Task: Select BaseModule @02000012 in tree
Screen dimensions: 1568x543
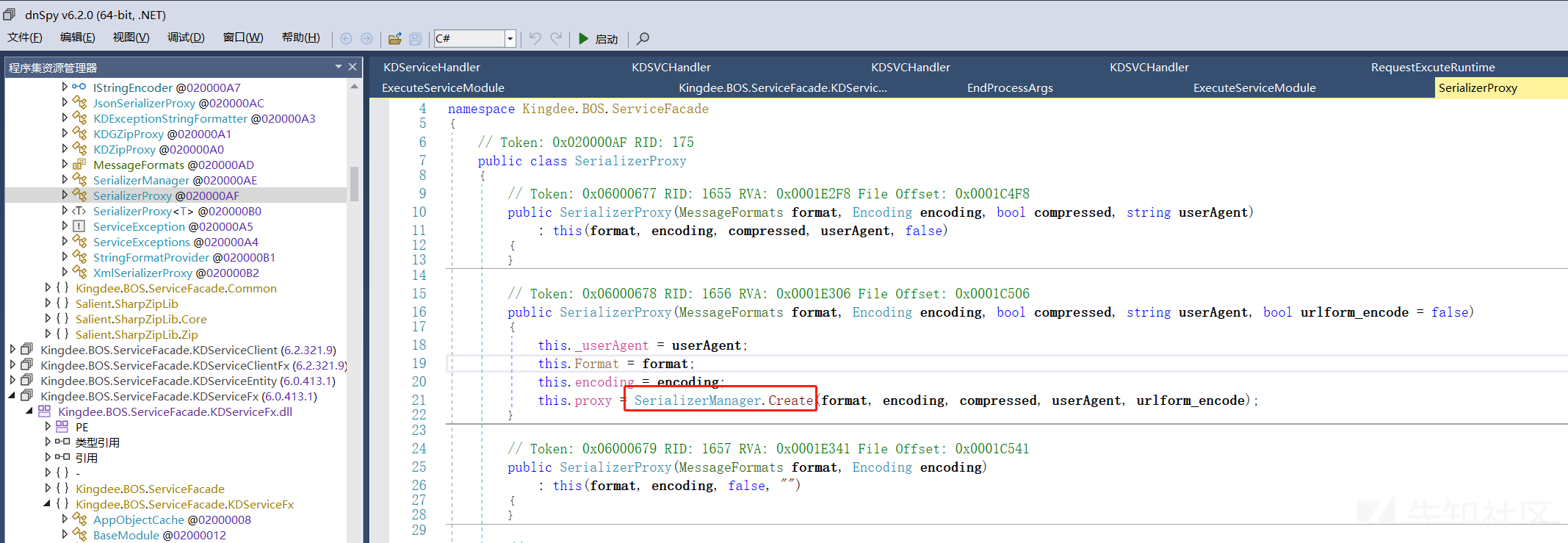Action: (x=159, y=535)
